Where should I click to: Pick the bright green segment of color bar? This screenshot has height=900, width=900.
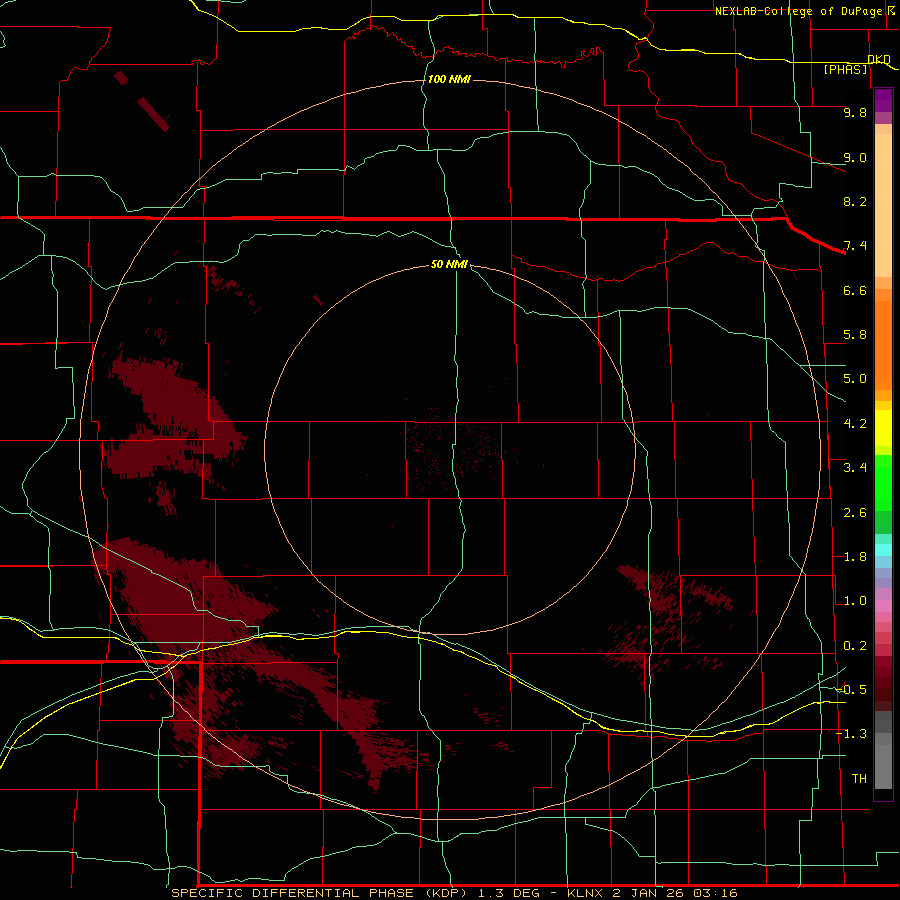tap(883, 488)
